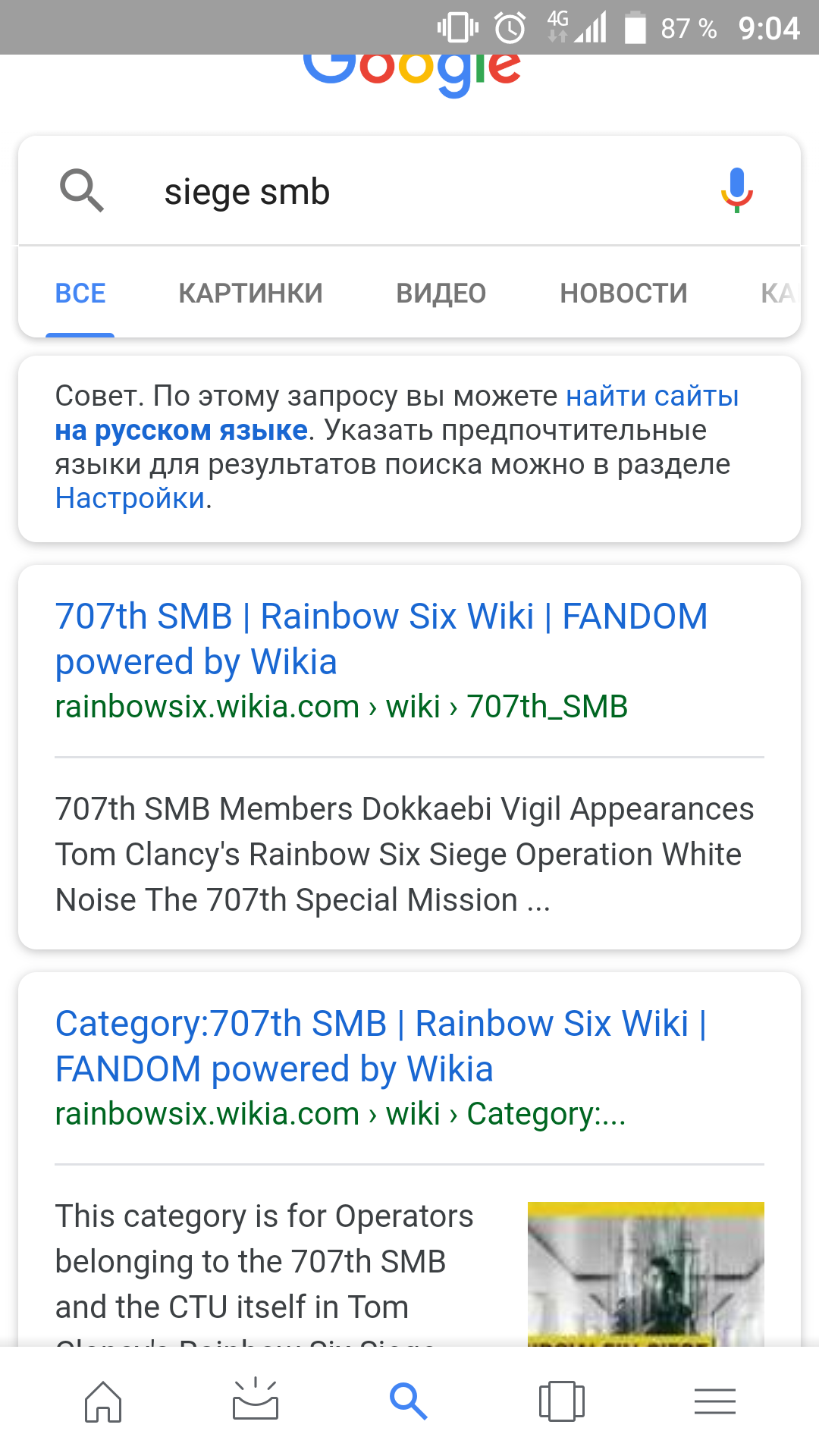This screenshot has height=1456, width=819.
Task: Open the Новости results tab
Action: [x=623, y=293]
